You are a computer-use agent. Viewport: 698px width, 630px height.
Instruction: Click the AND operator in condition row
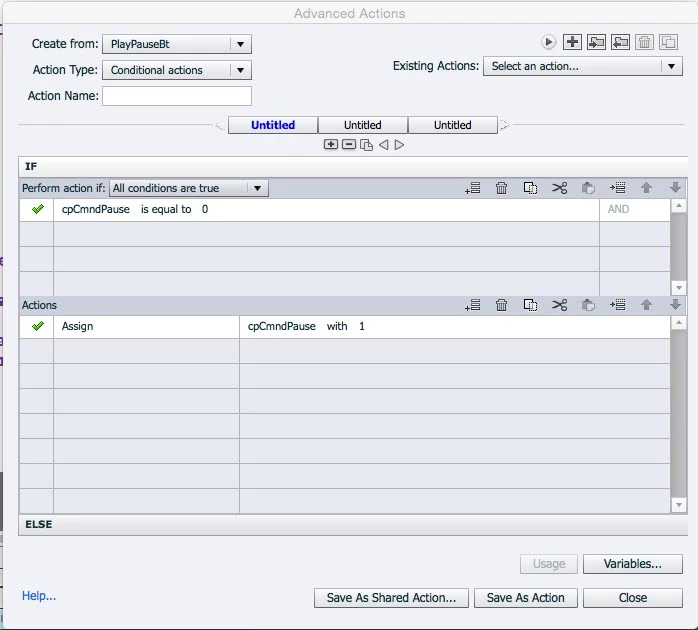point(618,209)
